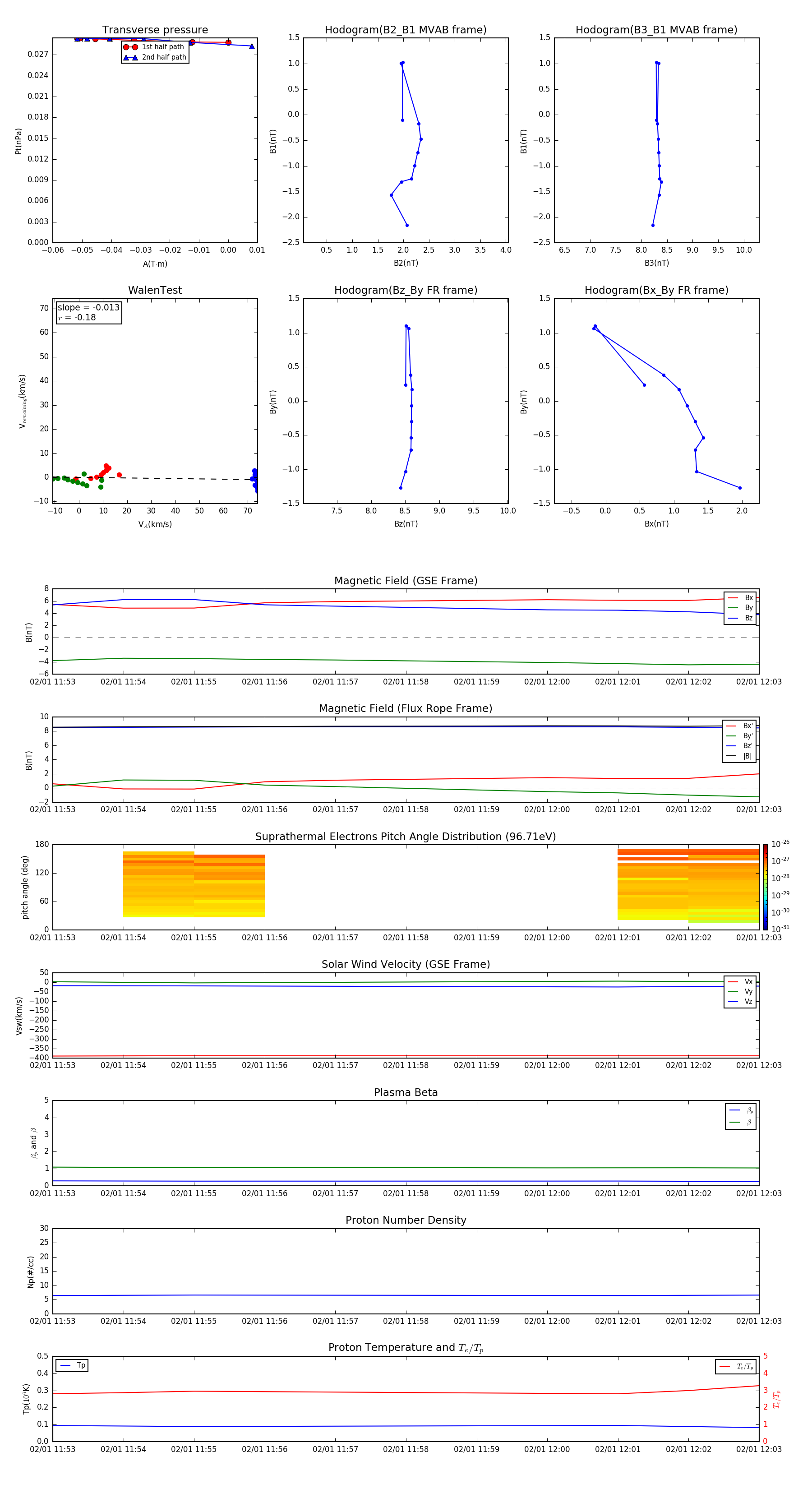
Task: Select the green 'By' entry in GSE legend
Action: [x=740, y=608]
